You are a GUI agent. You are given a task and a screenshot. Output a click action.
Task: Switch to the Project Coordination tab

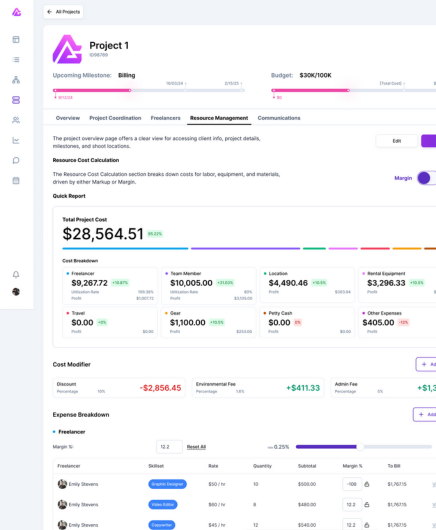point(115,118)
